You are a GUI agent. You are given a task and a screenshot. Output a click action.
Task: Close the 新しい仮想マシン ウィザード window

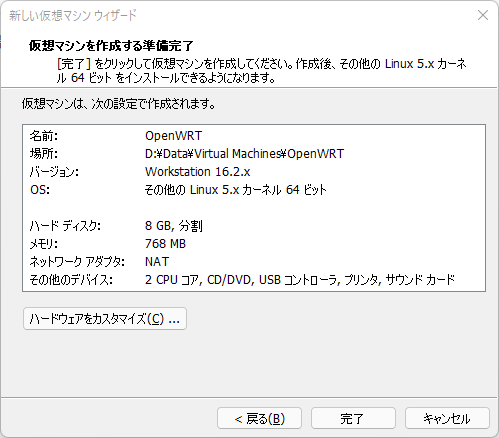[483, 15]
